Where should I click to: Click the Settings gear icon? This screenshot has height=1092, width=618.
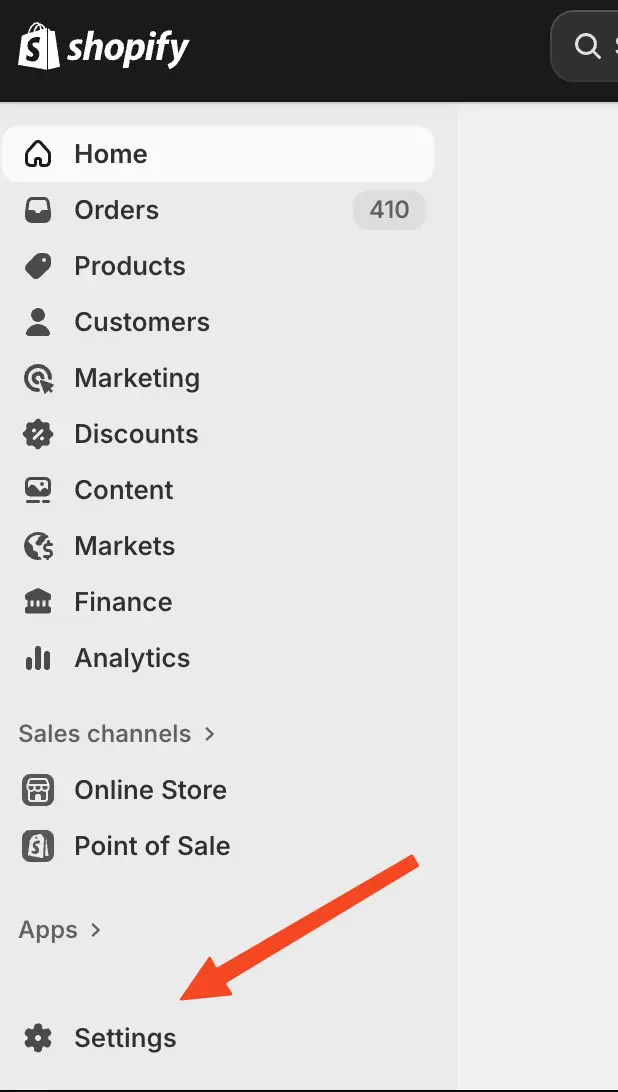coord(38,1038)
